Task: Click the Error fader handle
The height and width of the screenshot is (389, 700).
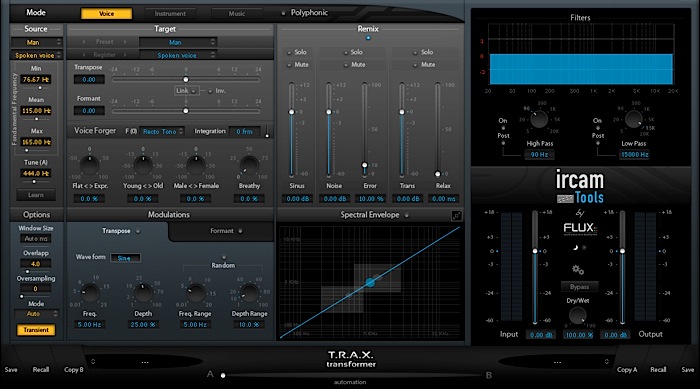Action: (365, 165)
